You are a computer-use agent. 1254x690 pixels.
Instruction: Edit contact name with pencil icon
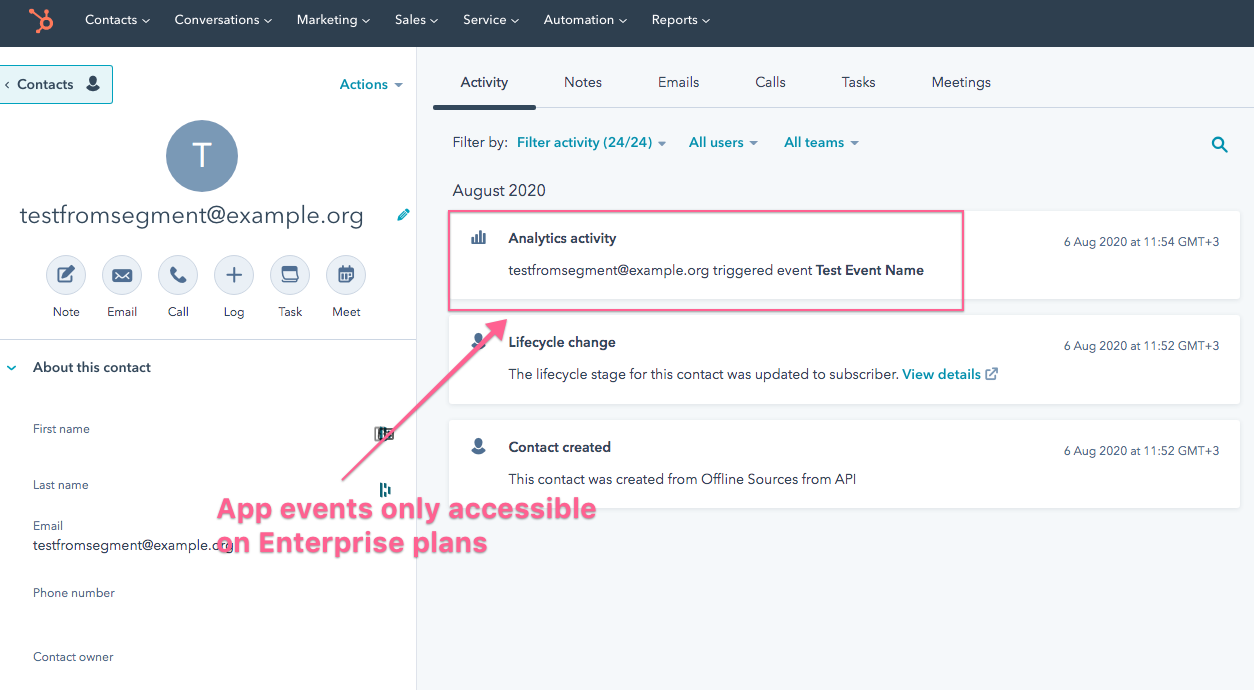[x=403, y=215]
